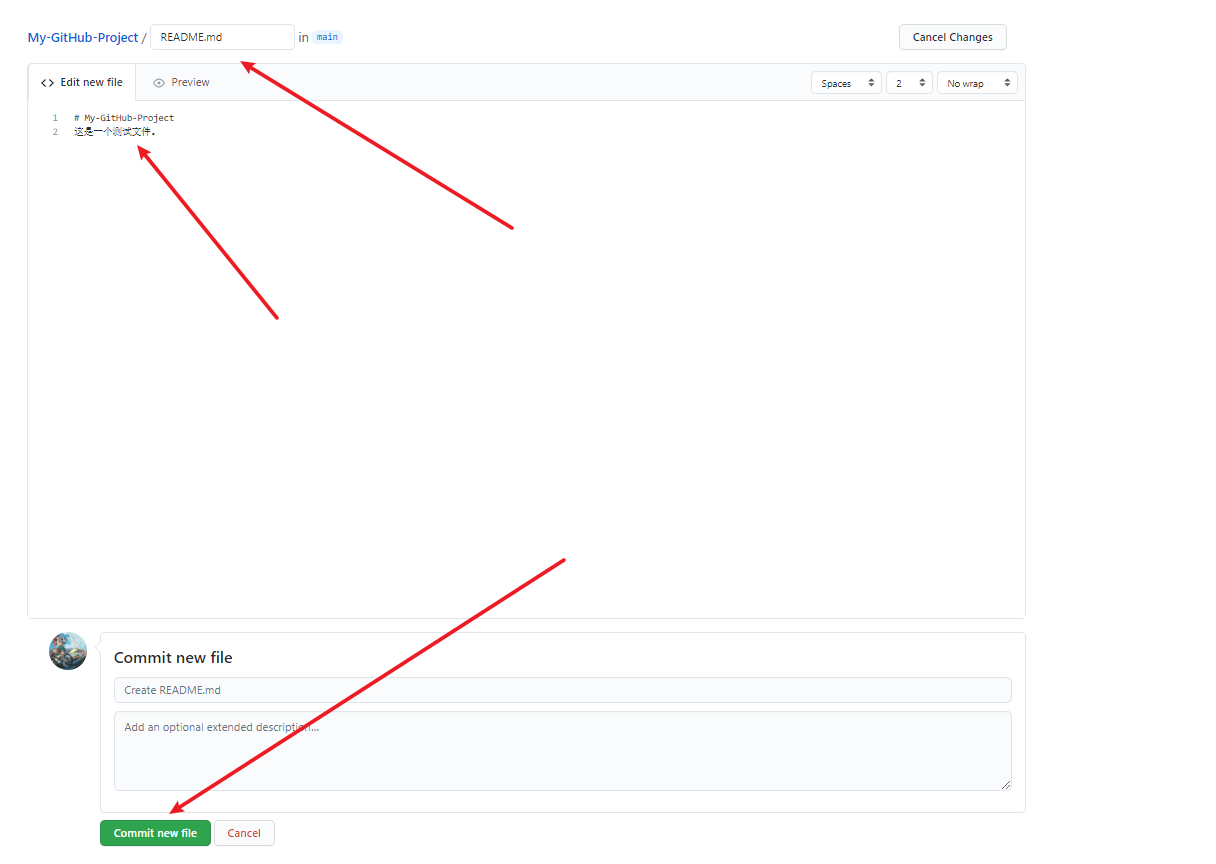
Task: Click line number 2 in the gutter
Action: click(x=55, y=132)
